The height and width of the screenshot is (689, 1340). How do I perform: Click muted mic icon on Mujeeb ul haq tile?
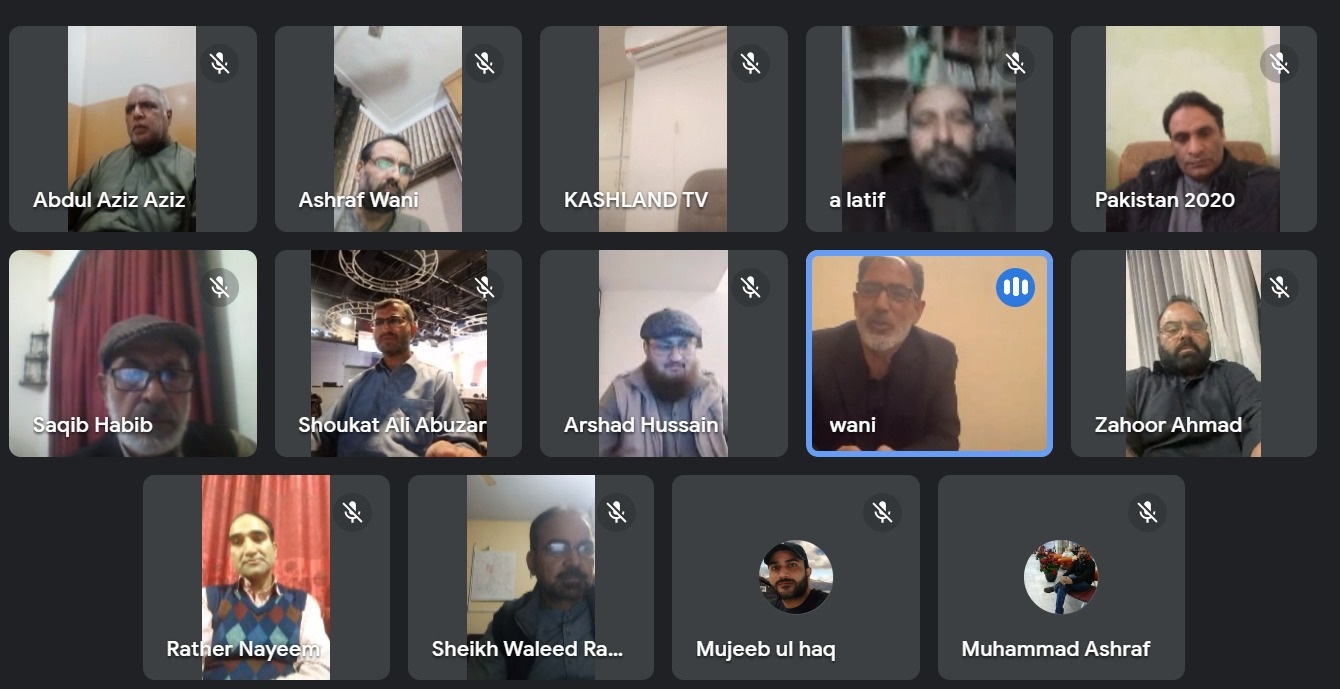pyautogui.click(x=882, y=513)
